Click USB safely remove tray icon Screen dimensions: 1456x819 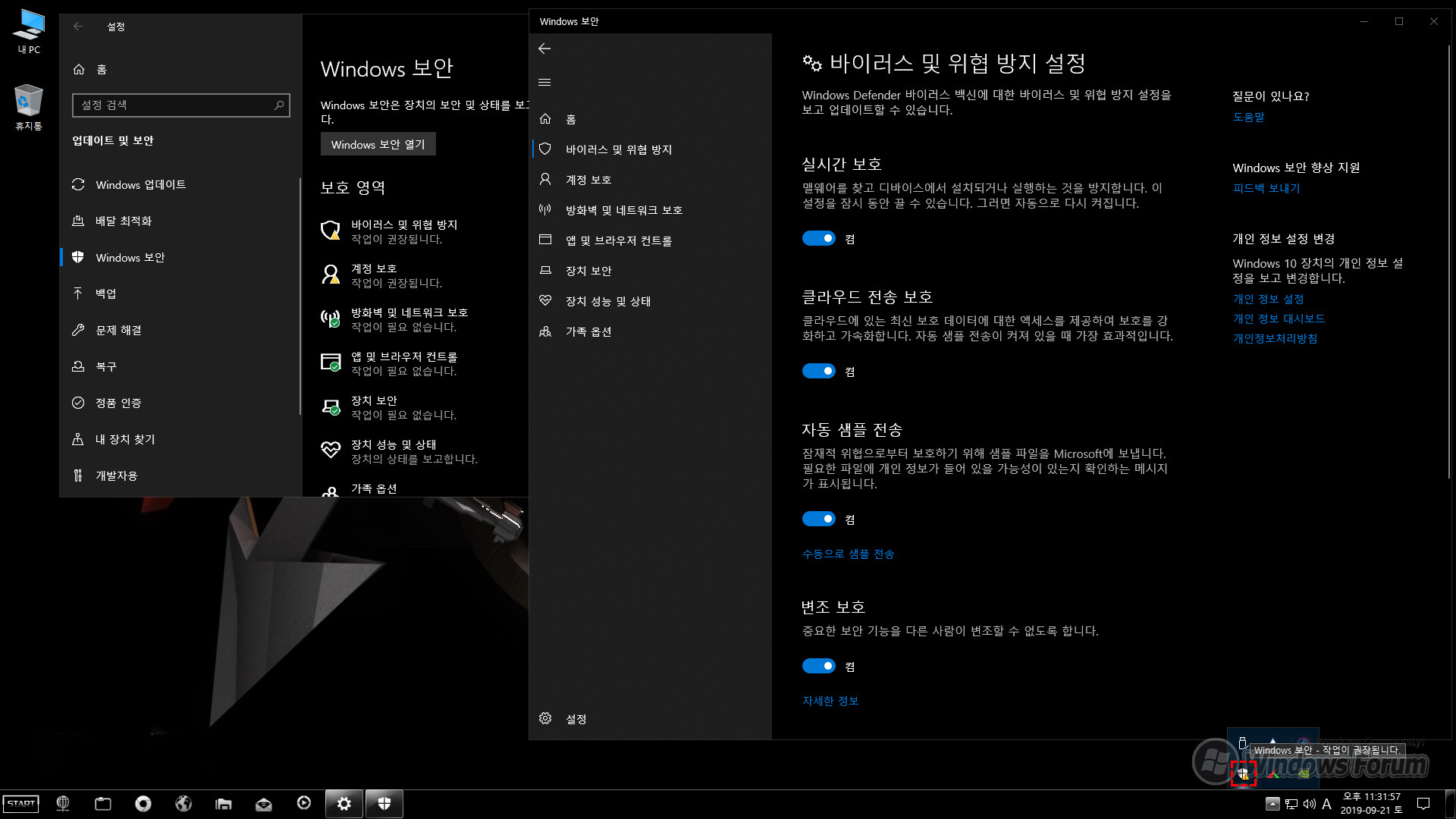[x=1242, y=743]
